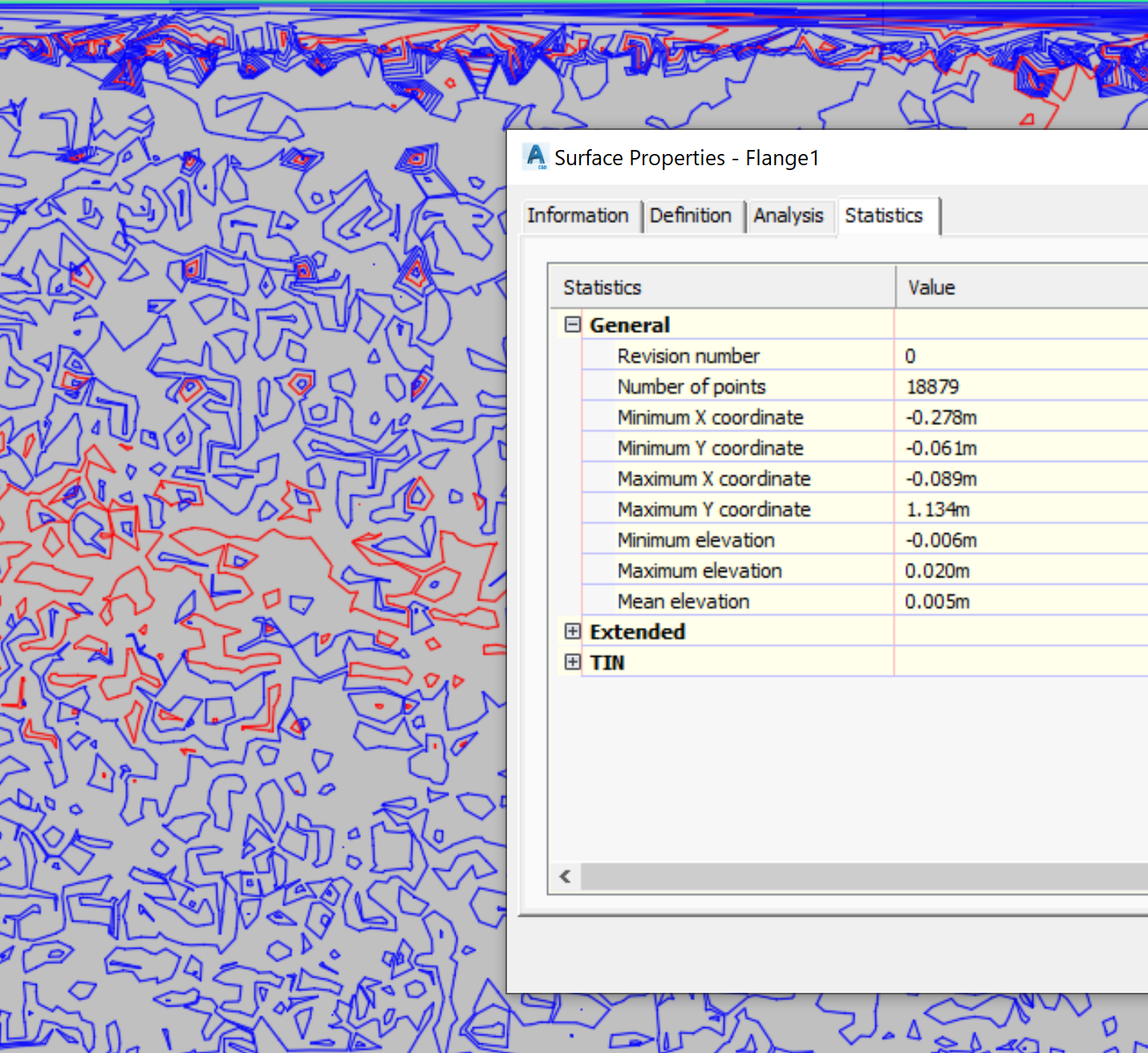The height and width of the screenshot is (1053, 1148).
Task: Select the Revision number row
Action: 865,355
